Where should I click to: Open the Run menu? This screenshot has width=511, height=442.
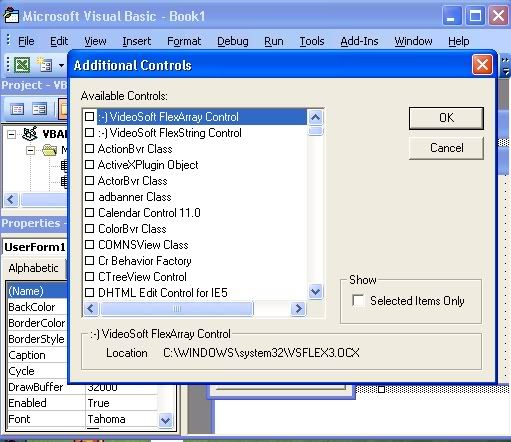click(x=274, y=41)
